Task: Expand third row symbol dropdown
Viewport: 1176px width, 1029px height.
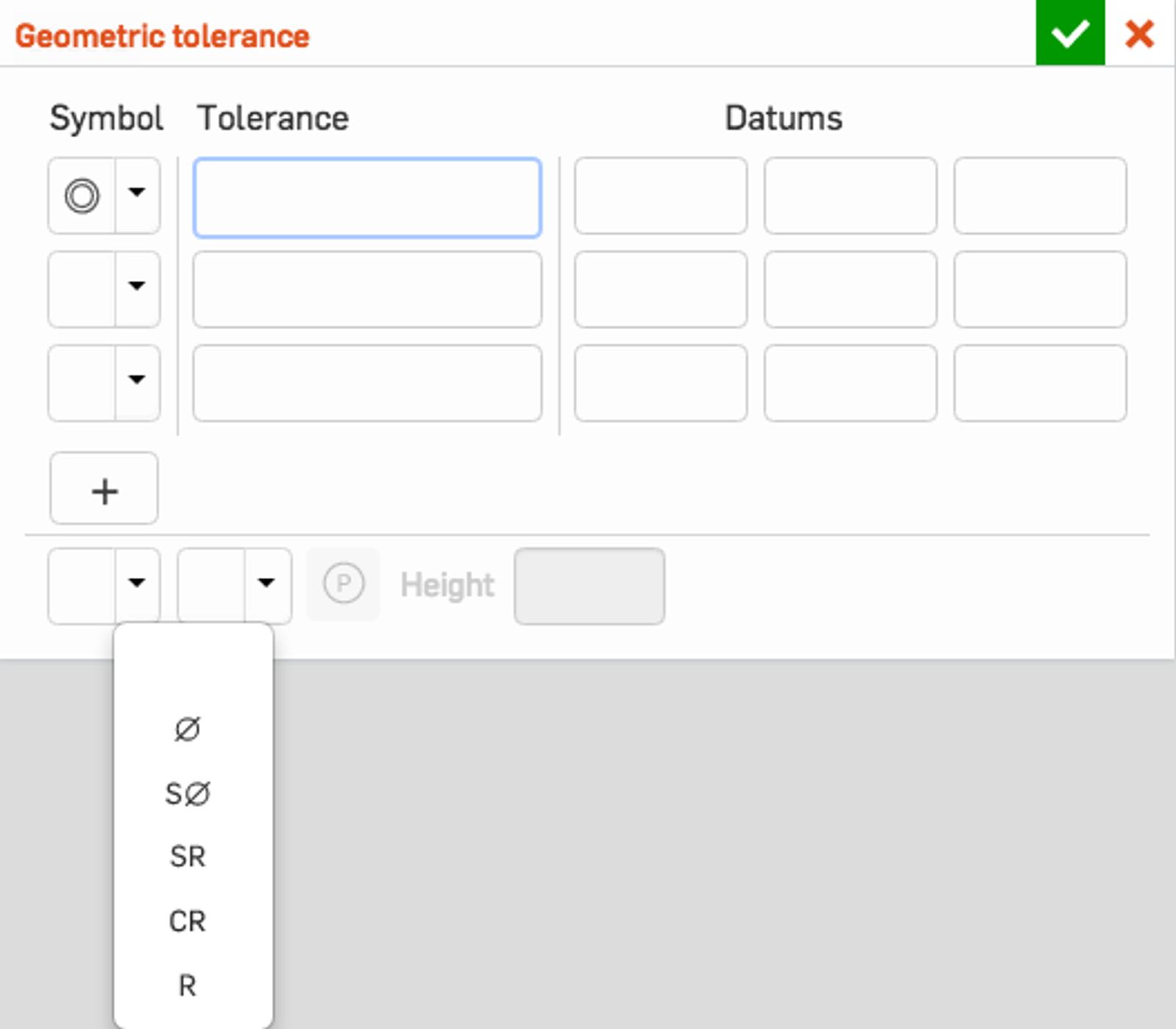Action: [x=137, y=380]
